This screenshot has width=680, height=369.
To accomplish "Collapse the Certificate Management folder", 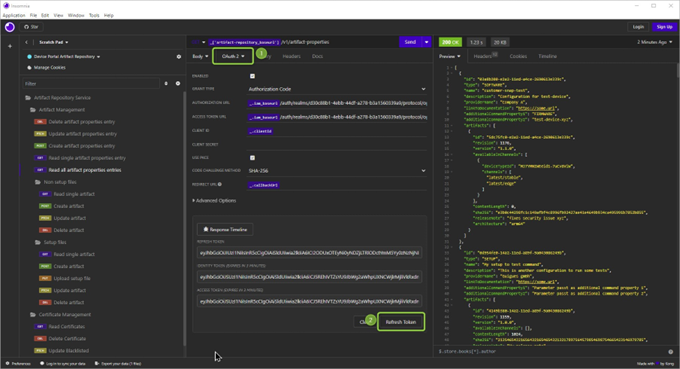I will pyautogui.click(x=60, y=315).
